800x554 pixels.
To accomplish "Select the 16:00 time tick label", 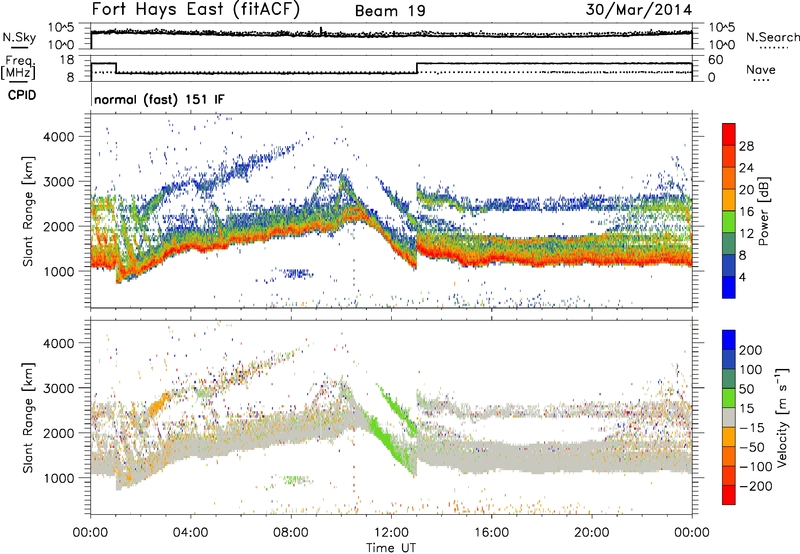I will 491,533.
